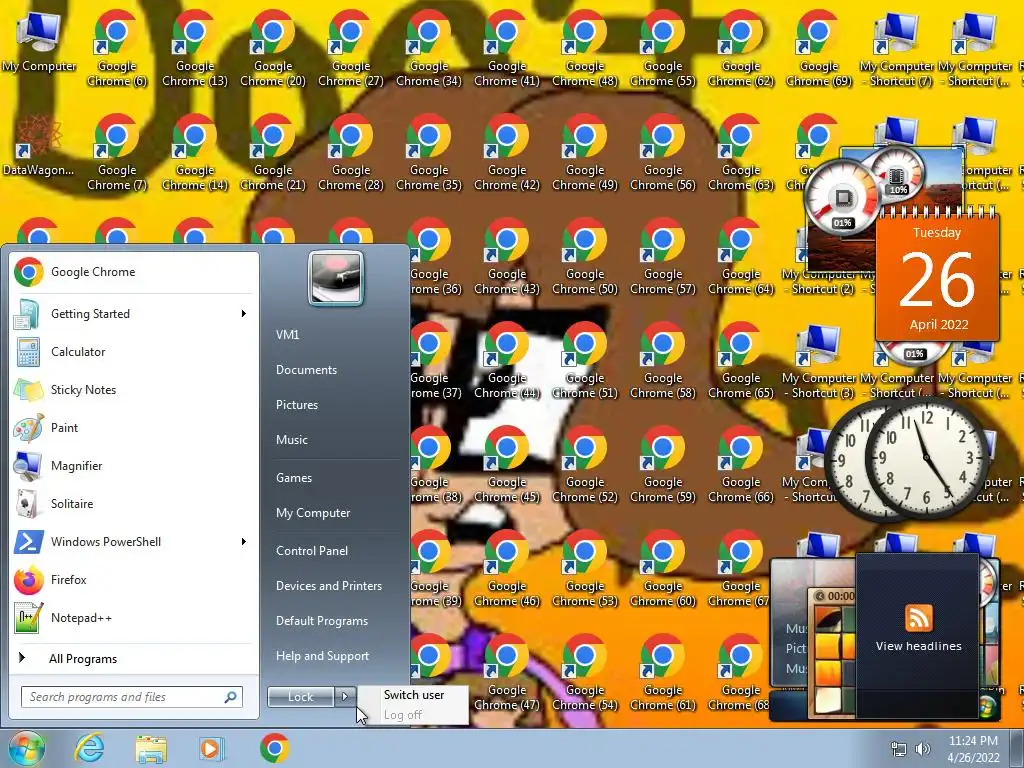The width and height of the screenshot is (1024, 768).
Task: Open Control Panel from Start menu
Action: (x=312, y=551)
